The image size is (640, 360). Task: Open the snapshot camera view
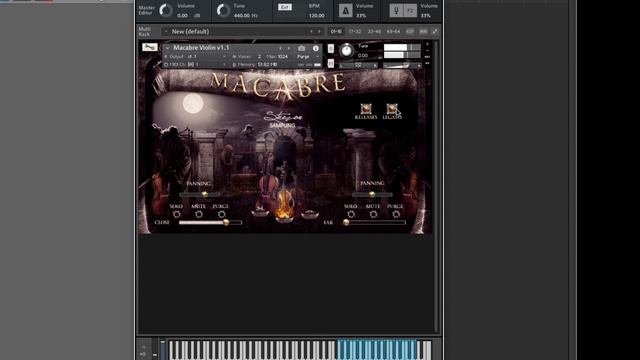click(x=302, y=48)
